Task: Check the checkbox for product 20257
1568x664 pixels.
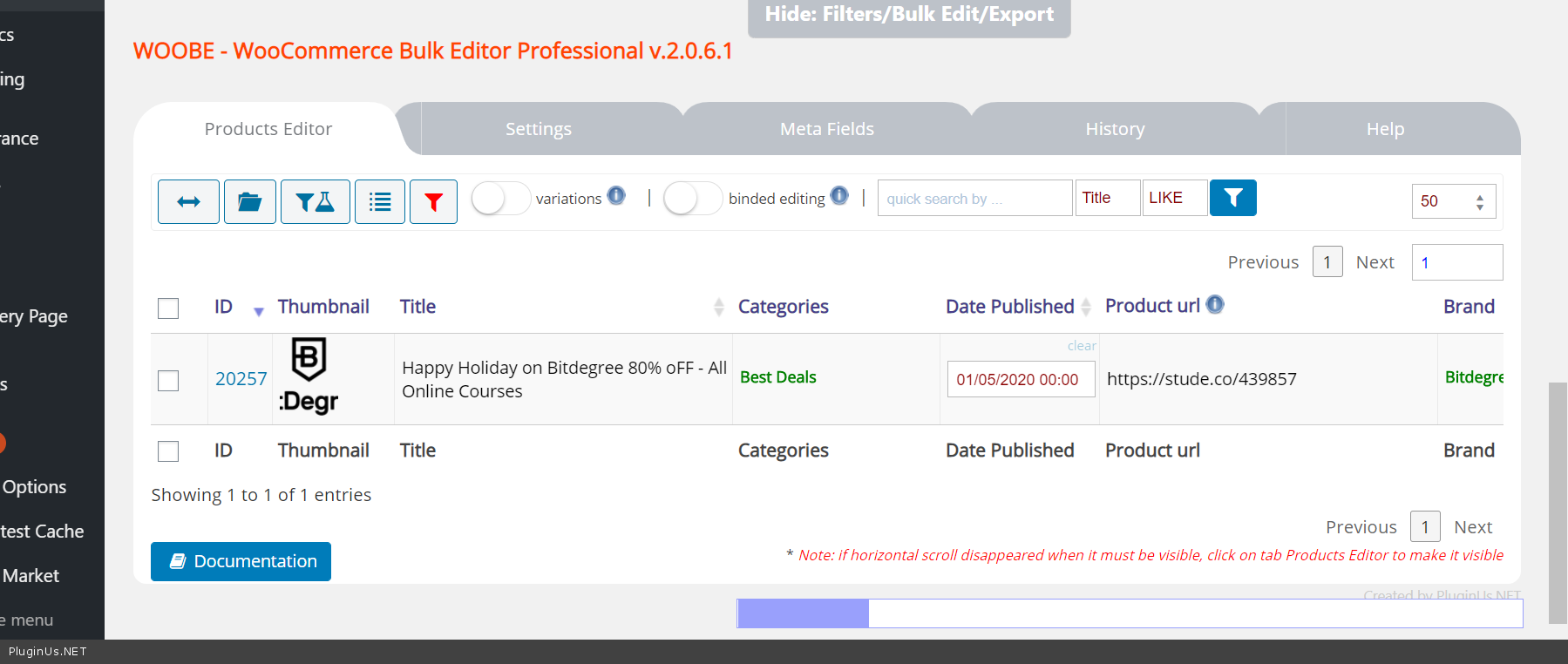Action: 168,381
